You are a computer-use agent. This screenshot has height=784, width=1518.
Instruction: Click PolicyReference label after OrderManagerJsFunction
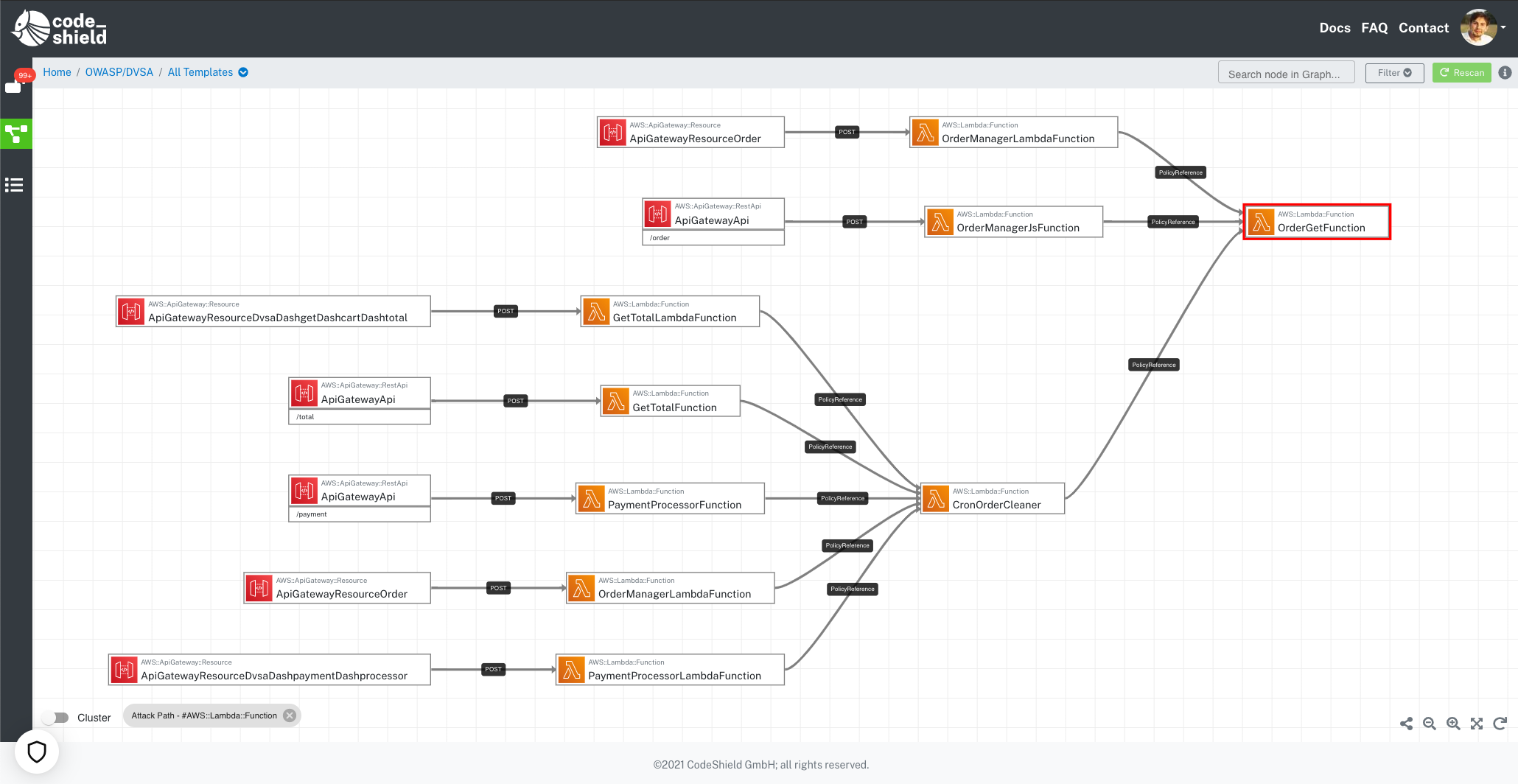1173,222
